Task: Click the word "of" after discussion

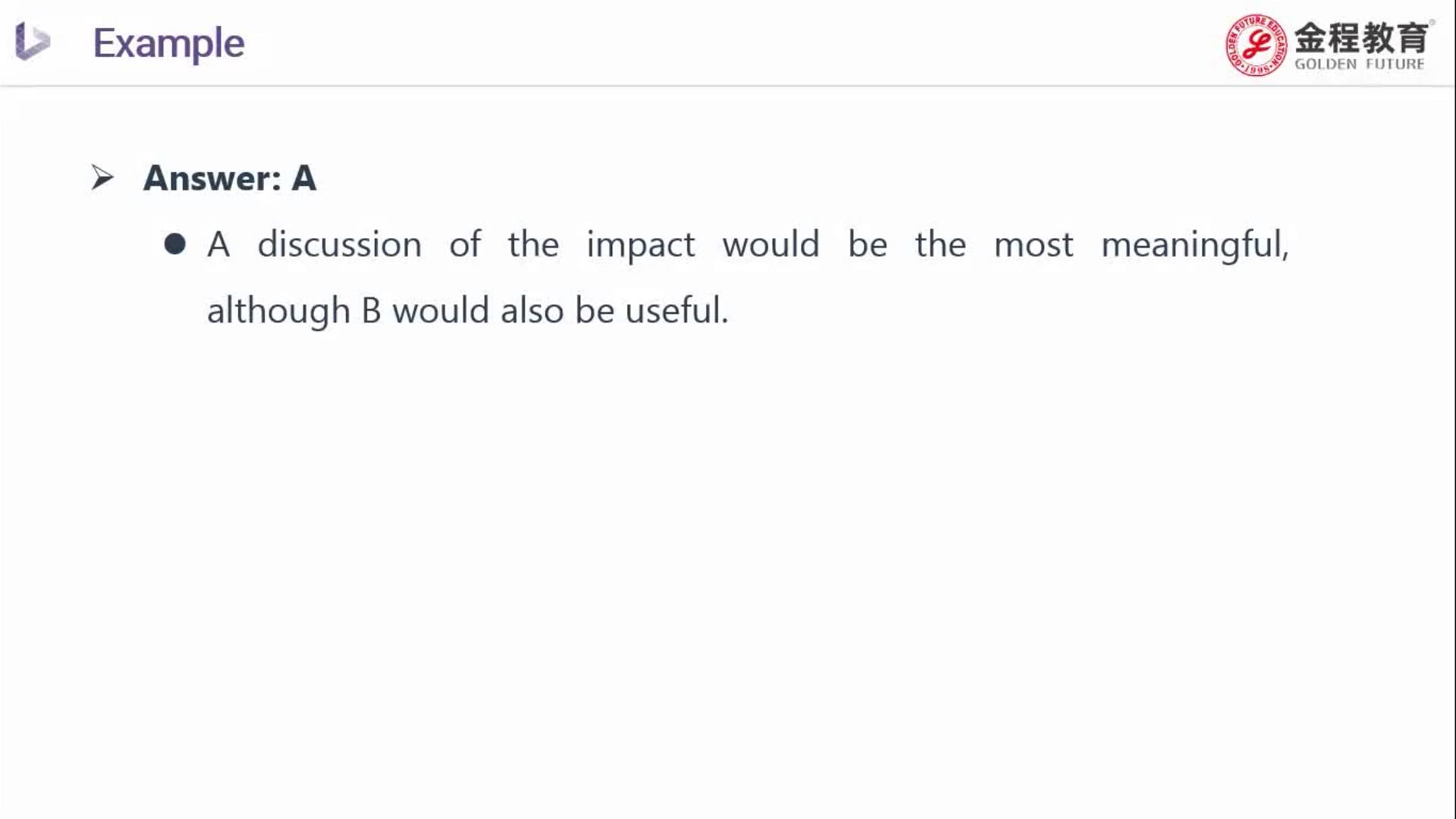Action: pyautogui.click(x=464, y=245)
